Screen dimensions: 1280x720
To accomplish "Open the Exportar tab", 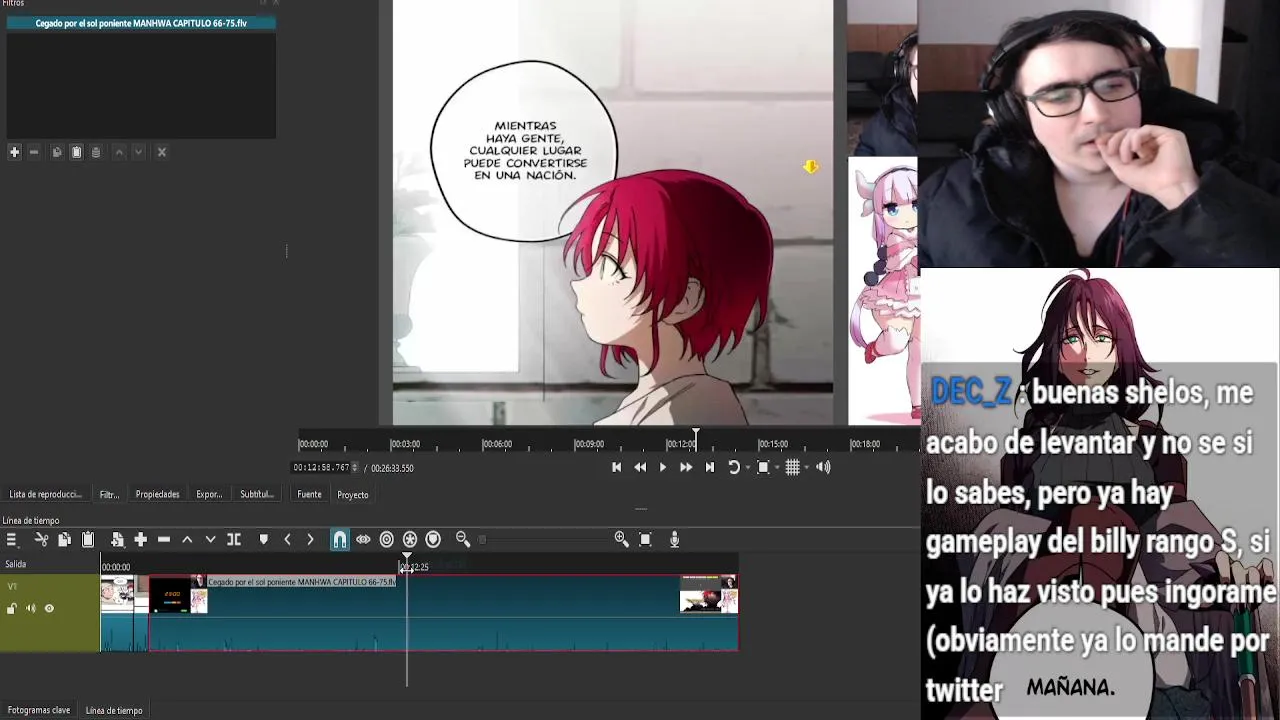I will point(209,494).
